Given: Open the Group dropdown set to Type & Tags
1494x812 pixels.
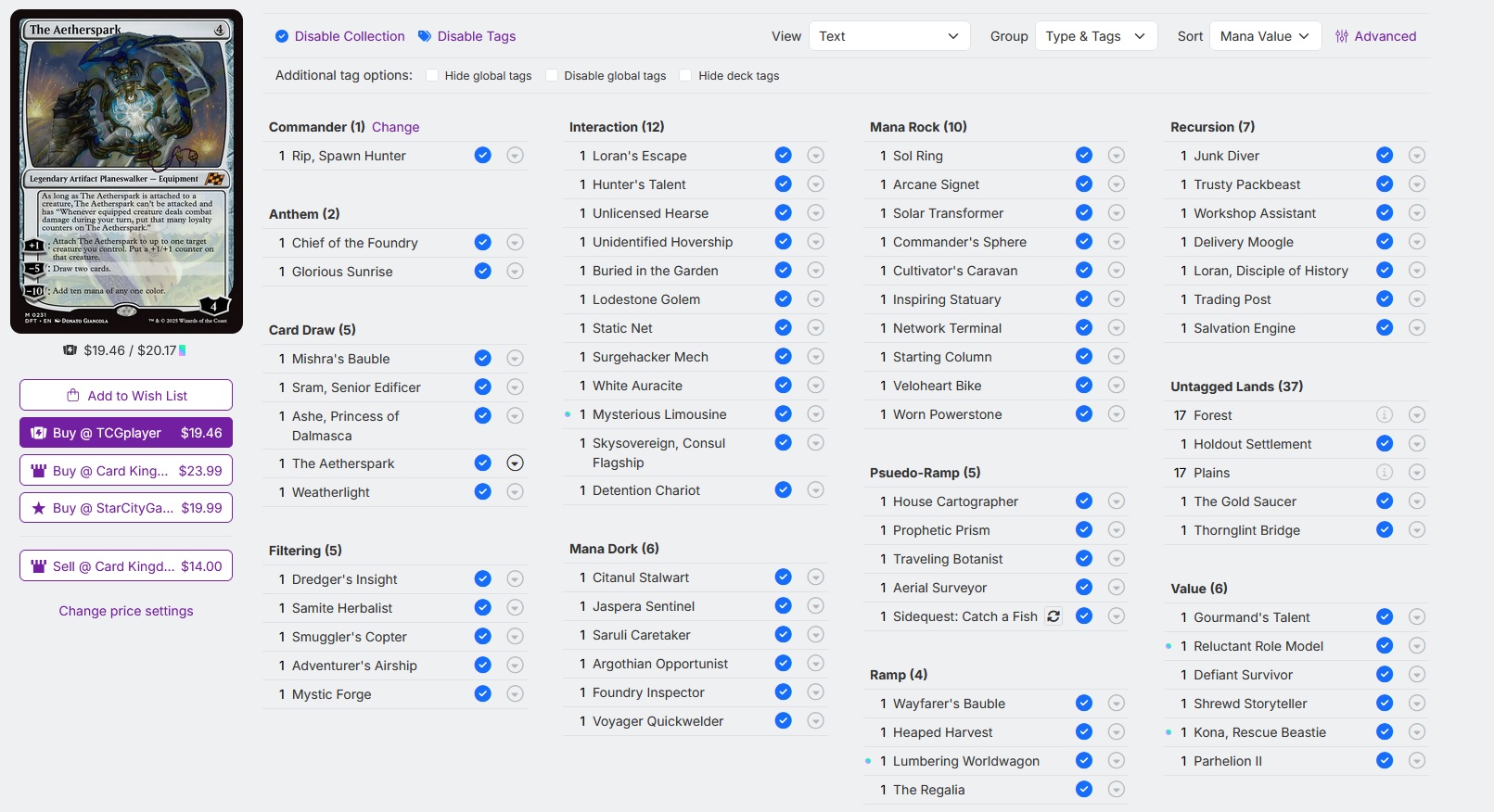Looking at the screenshot, I should 1096,36.
